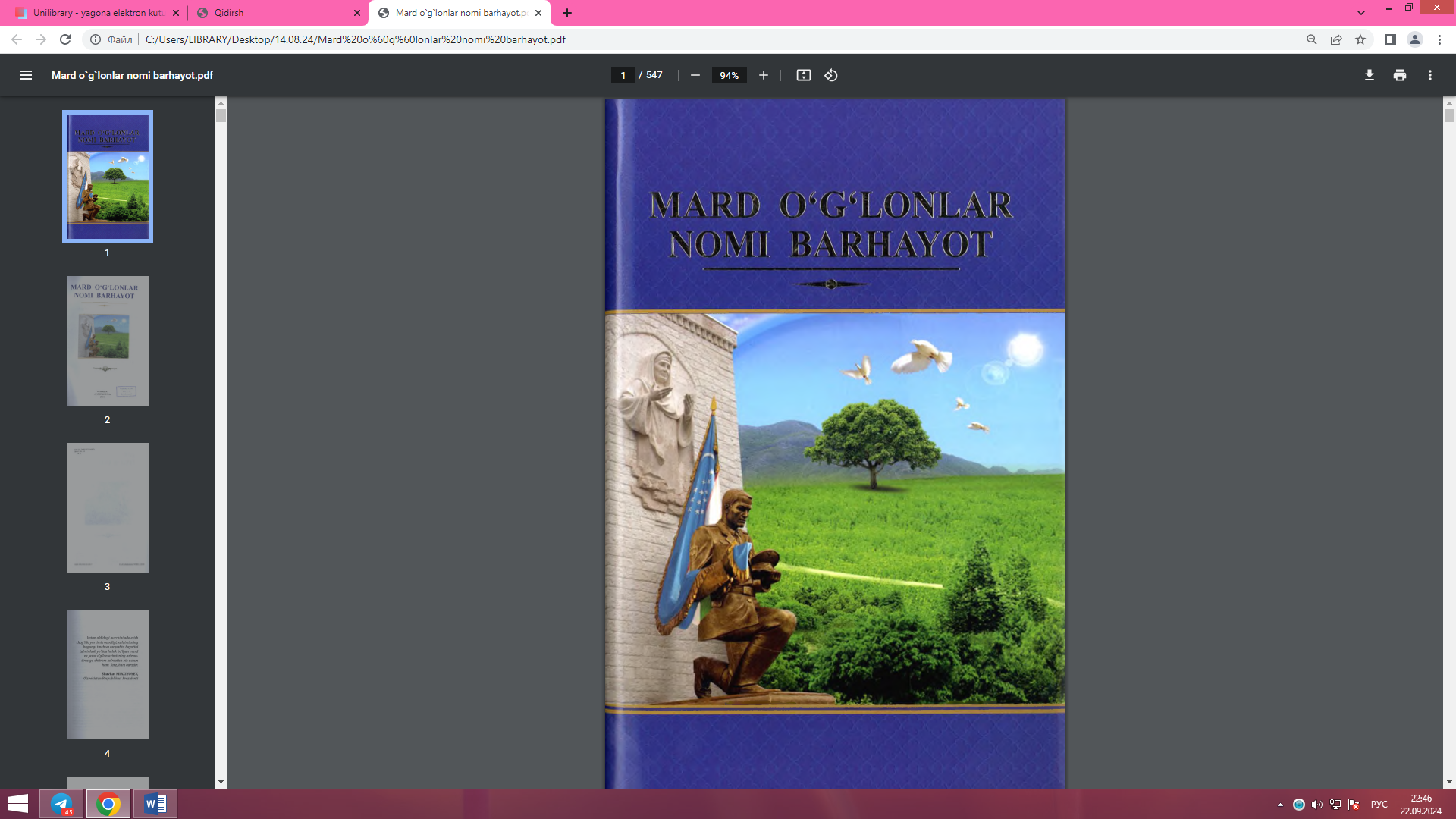Go back in browser history
Image resolution: width=1456 pixels, height=819 pixels.
pyautogui.click(x=17, y=39)
